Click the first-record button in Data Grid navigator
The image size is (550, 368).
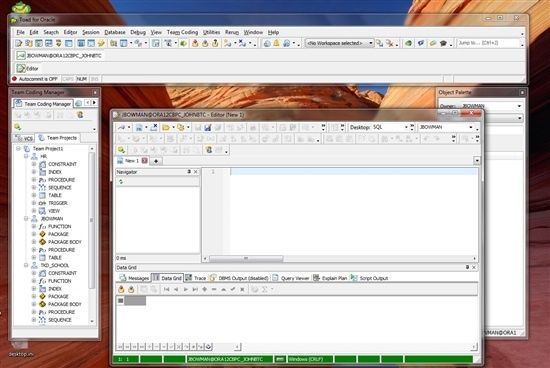pyautogui.click(x=167, y=289)
